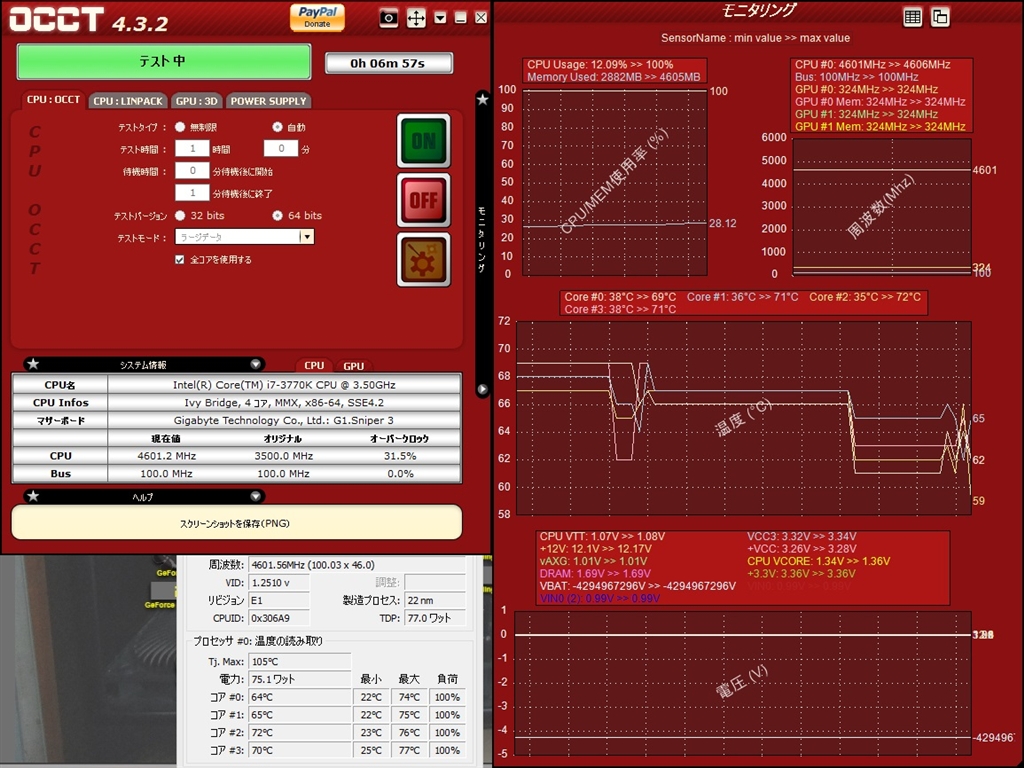Viewport: 1024px width, 768px height.
Task: Click the four-arrow move window icon
Action: 416,18
